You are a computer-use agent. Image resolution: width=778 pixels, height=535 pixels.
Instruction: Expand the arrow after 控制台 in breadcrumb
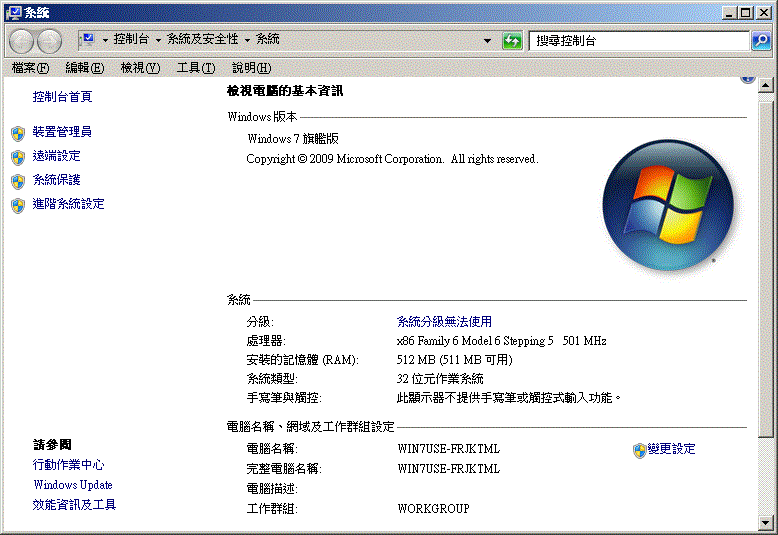click(158, 40)
